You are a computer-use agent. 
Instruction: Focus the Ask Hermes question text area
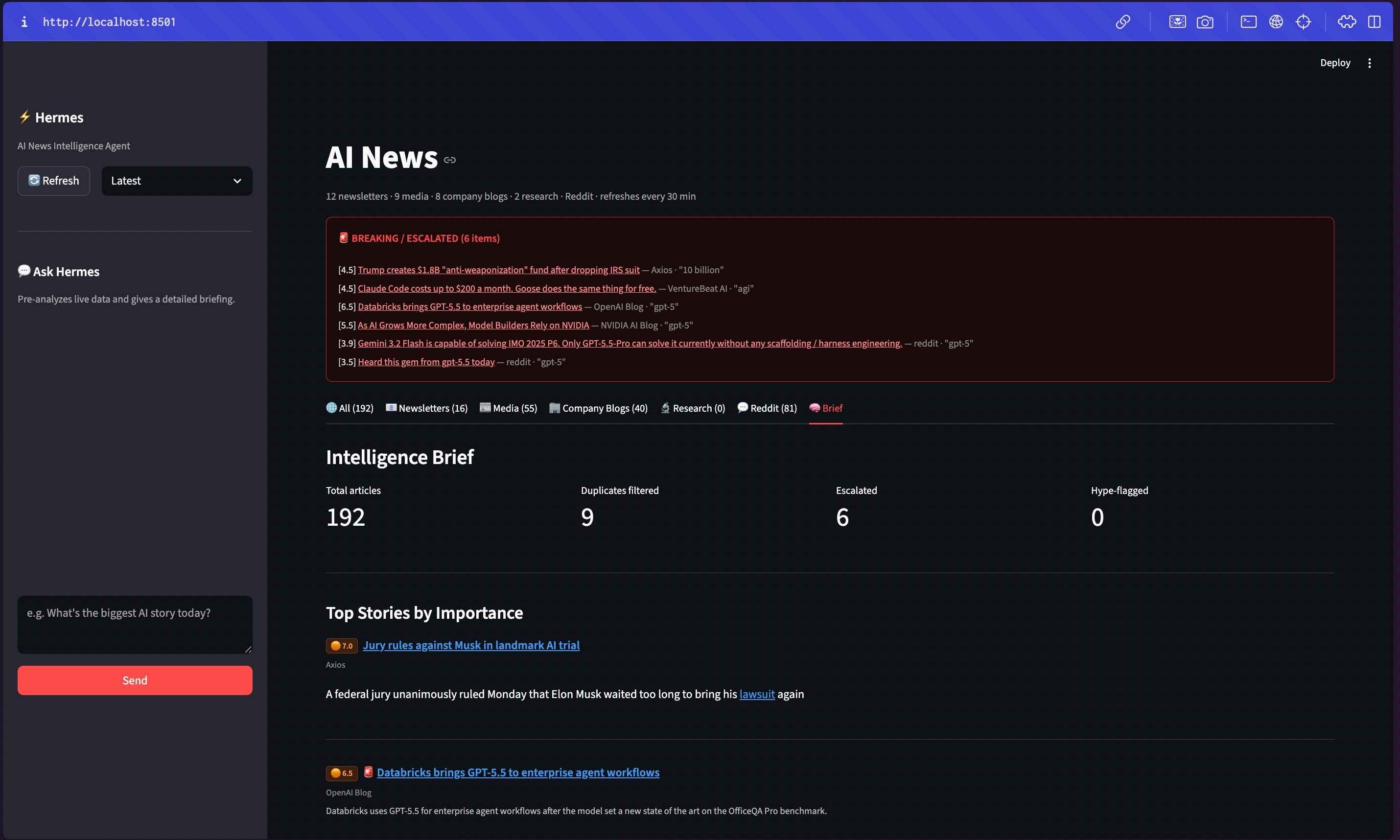click(x=135, y=624)
